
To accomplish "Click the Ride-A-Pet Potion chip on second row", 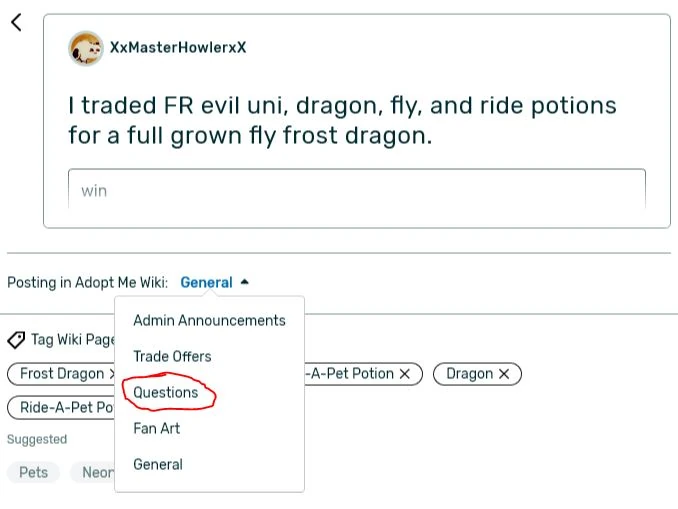I will (64, 408).
